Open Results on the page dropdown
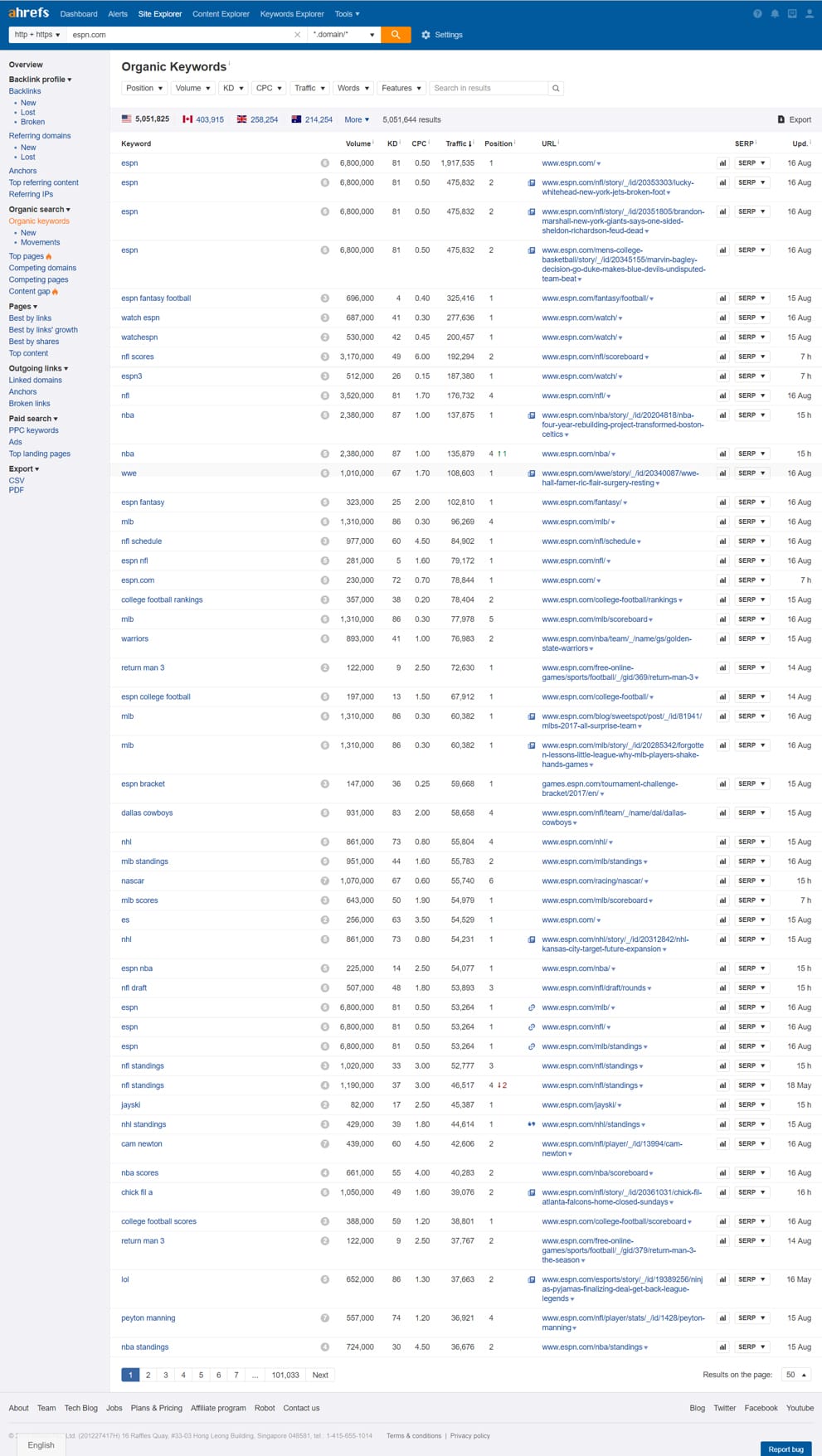Screen dimensions: 822x1456 point(796,1375)
